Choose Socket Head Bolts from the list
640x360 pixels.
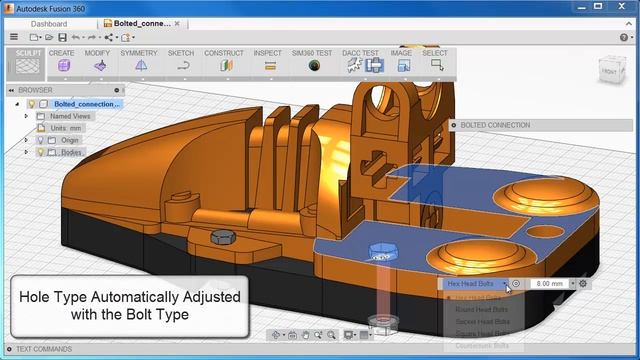(x=482, y=322)
